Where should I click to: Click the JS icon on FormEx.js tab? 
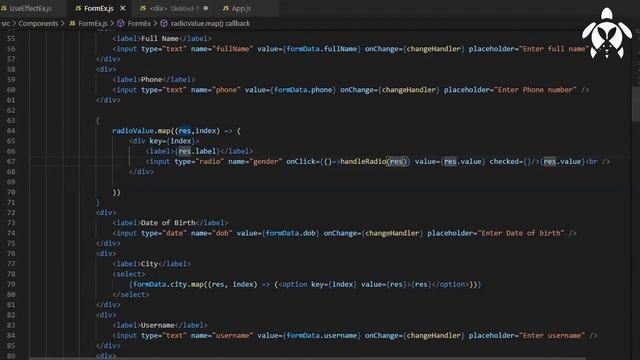pos(78,8)
